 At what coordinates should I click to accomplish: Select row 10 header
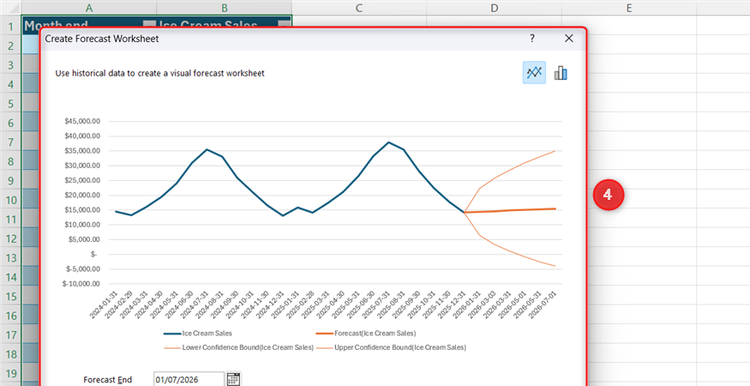[x=10, y=199]
